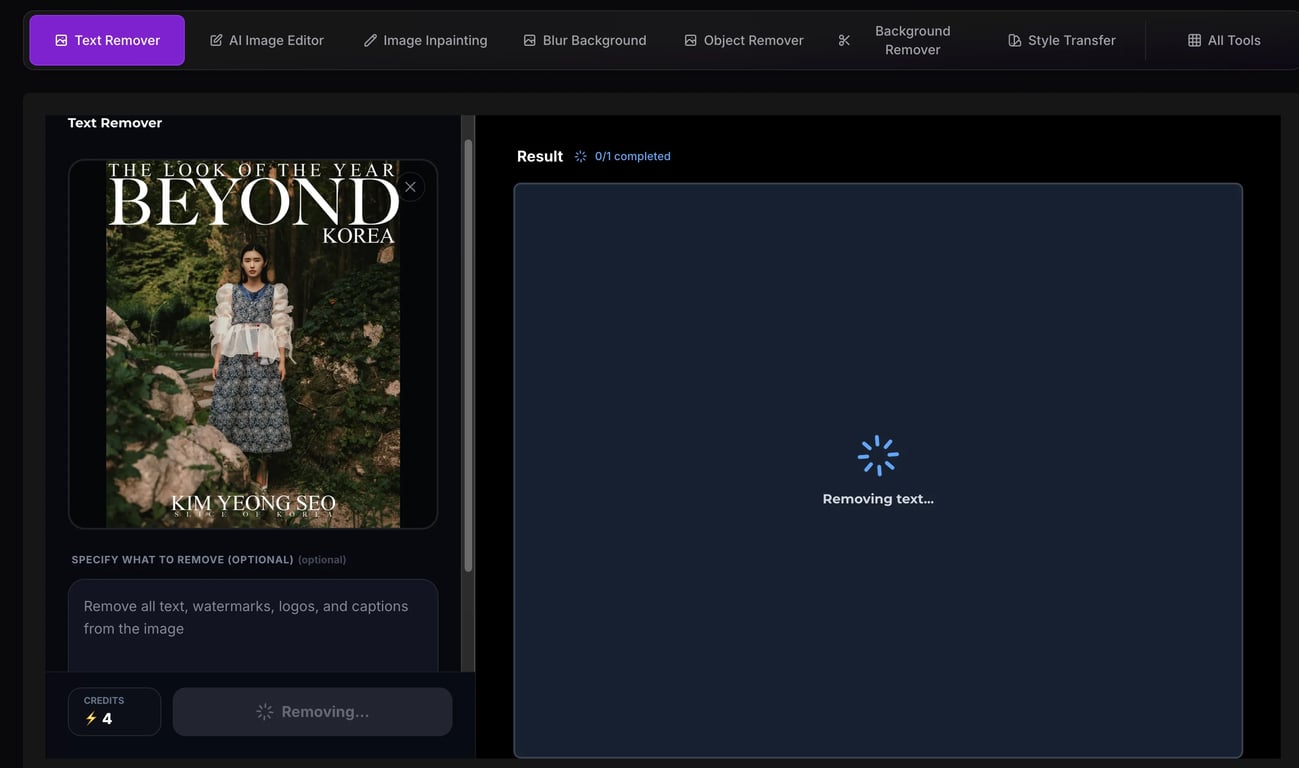Click the 'Result' heading
Viewport: 1299px width, 768px height.
540,156
